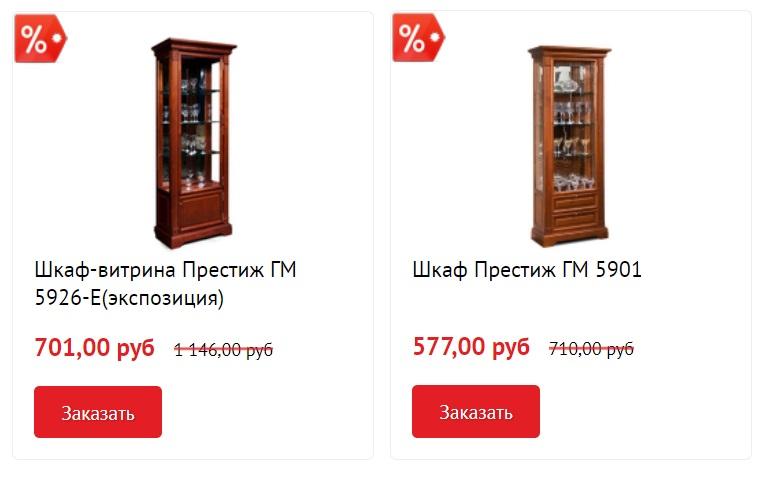Click the white sun symbol on left badge
The width and height of the screenshot is (770, 477).
tap(57, 38)
